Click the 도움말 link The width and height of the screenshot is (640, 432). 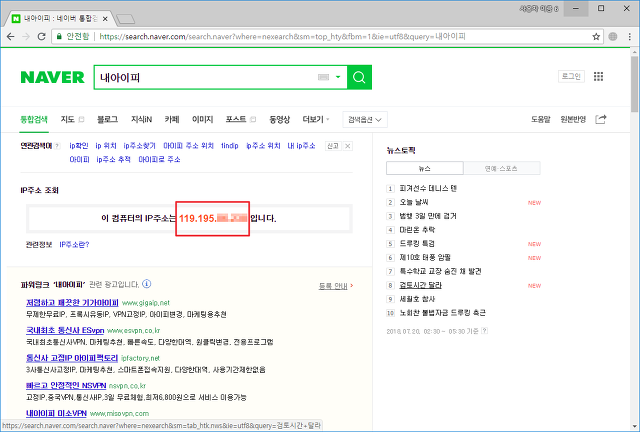540,119
